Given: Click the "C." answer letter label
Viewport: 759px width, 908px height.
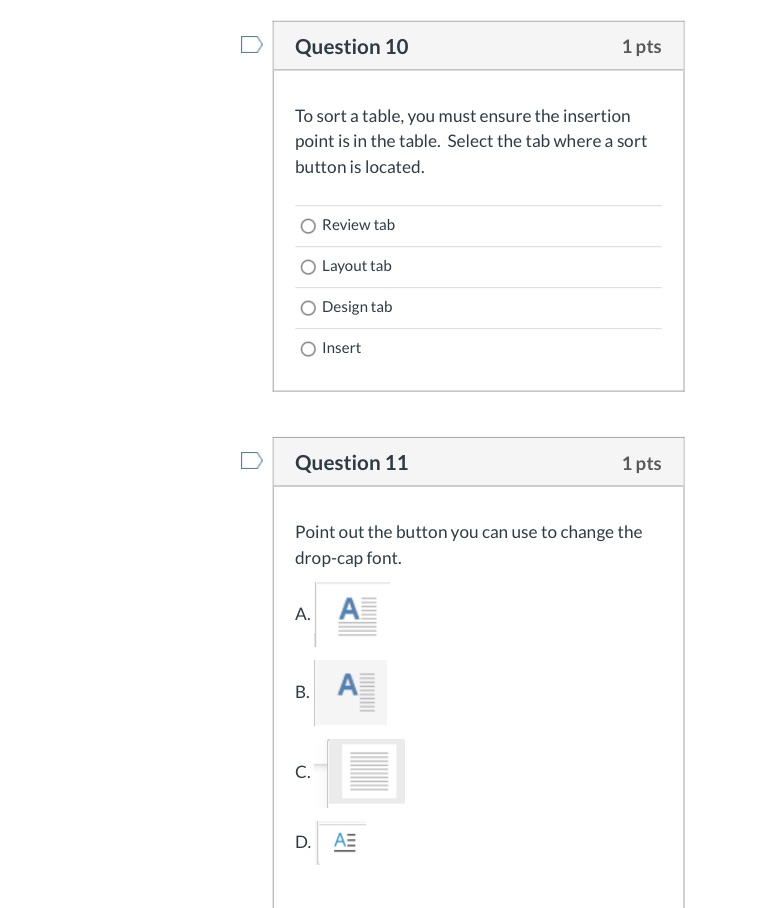Looking at the screenshot, I should pyautogui.click(x=303, y=772).
